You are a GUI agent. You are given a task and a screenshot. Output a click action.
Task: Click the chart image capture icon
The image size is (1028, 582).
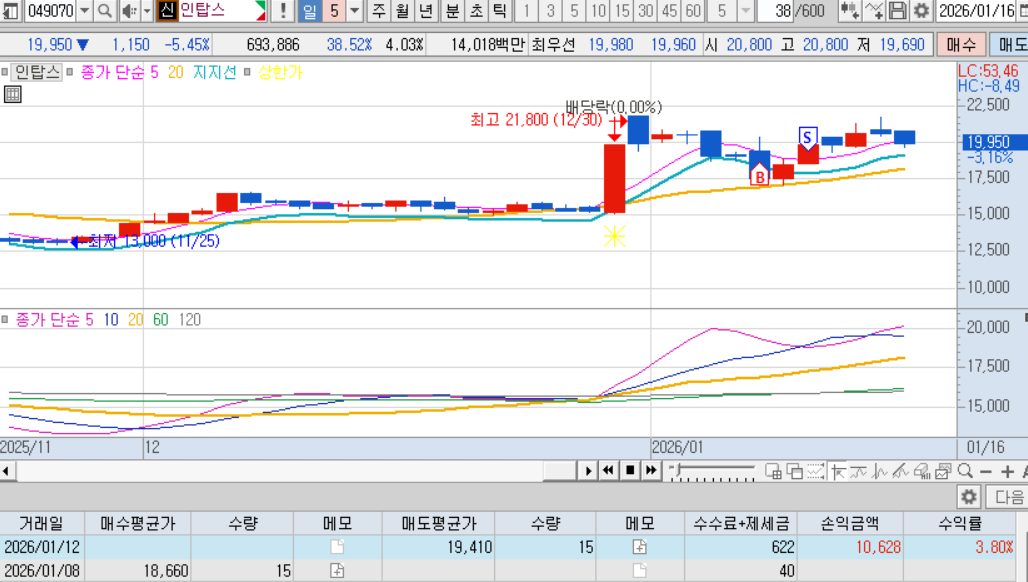point(943,471)
